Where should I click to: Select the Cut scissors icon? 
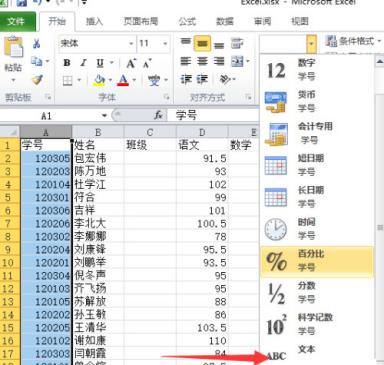pyautogui.click(x=37, y=43)
